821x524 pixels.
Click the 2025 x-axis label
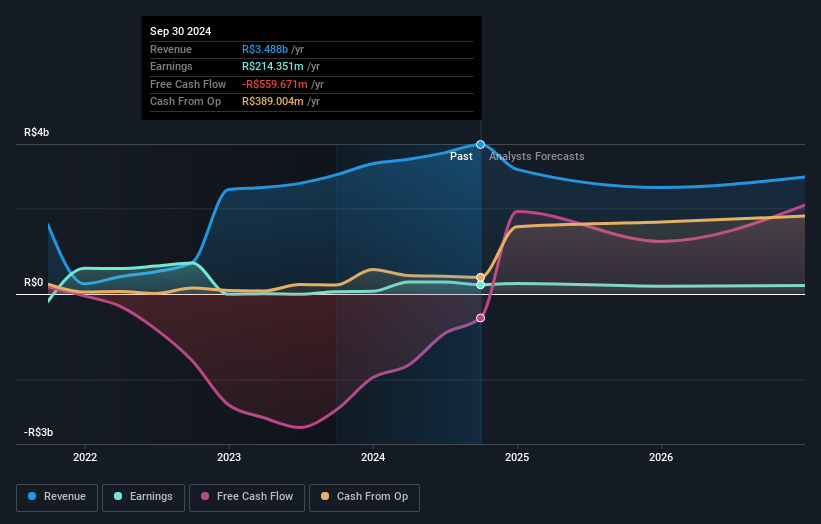517,457
